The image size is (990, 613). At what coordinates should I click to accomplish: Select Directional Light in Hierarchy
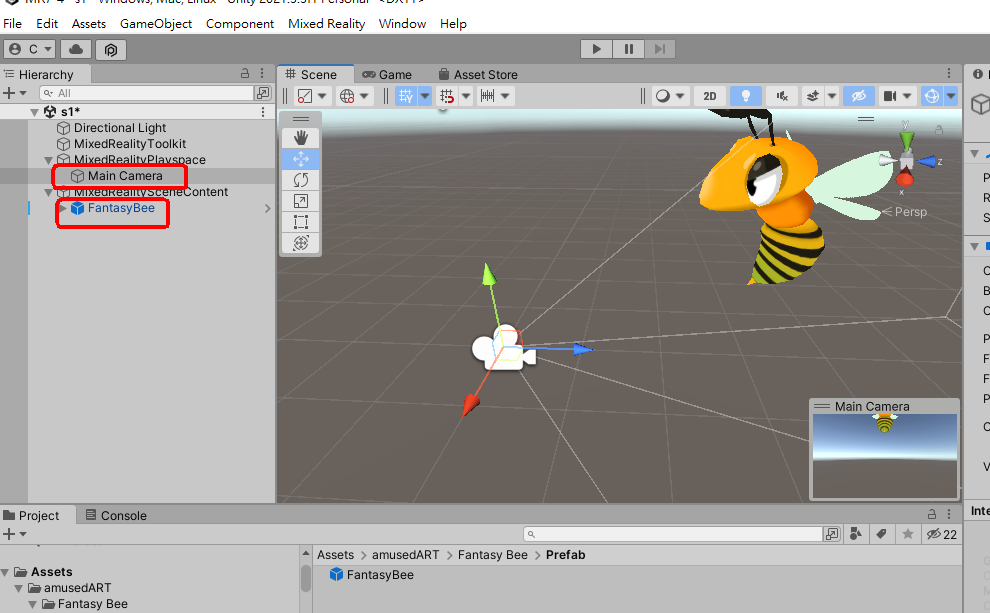pyautogui.click(x=120, y=128)
